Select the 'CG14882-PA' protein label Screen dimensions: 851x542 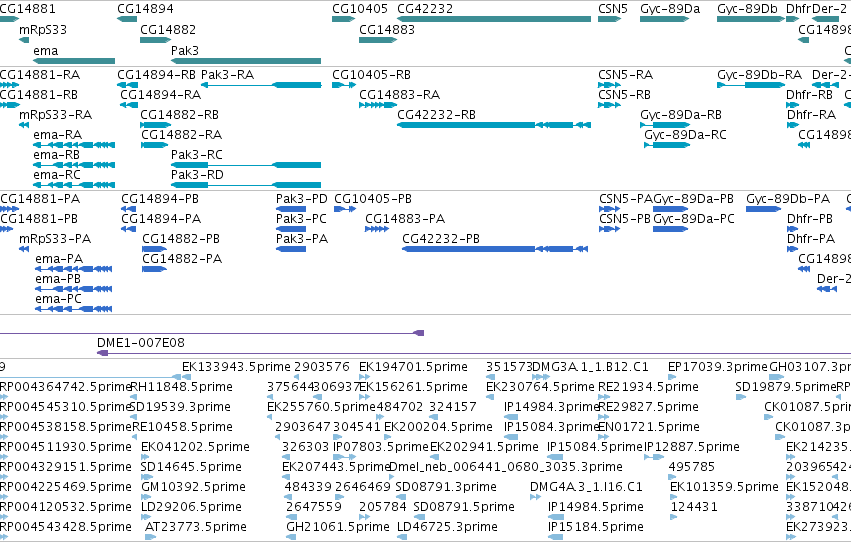pyautogui.click(x=182, y=259)
